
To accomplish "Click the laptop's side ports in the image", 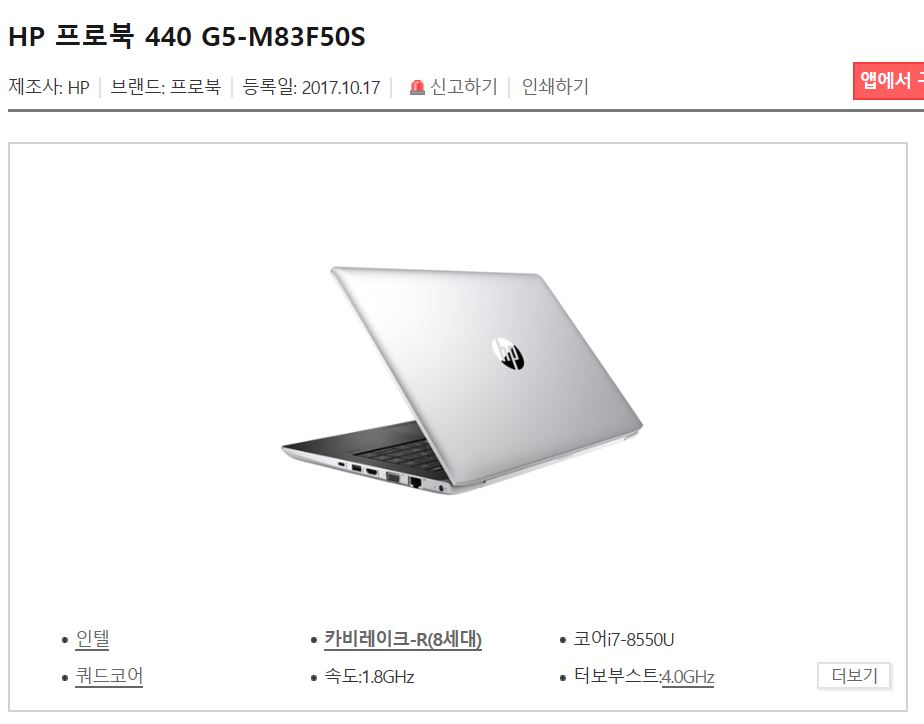I will click(x=392, y=476).
